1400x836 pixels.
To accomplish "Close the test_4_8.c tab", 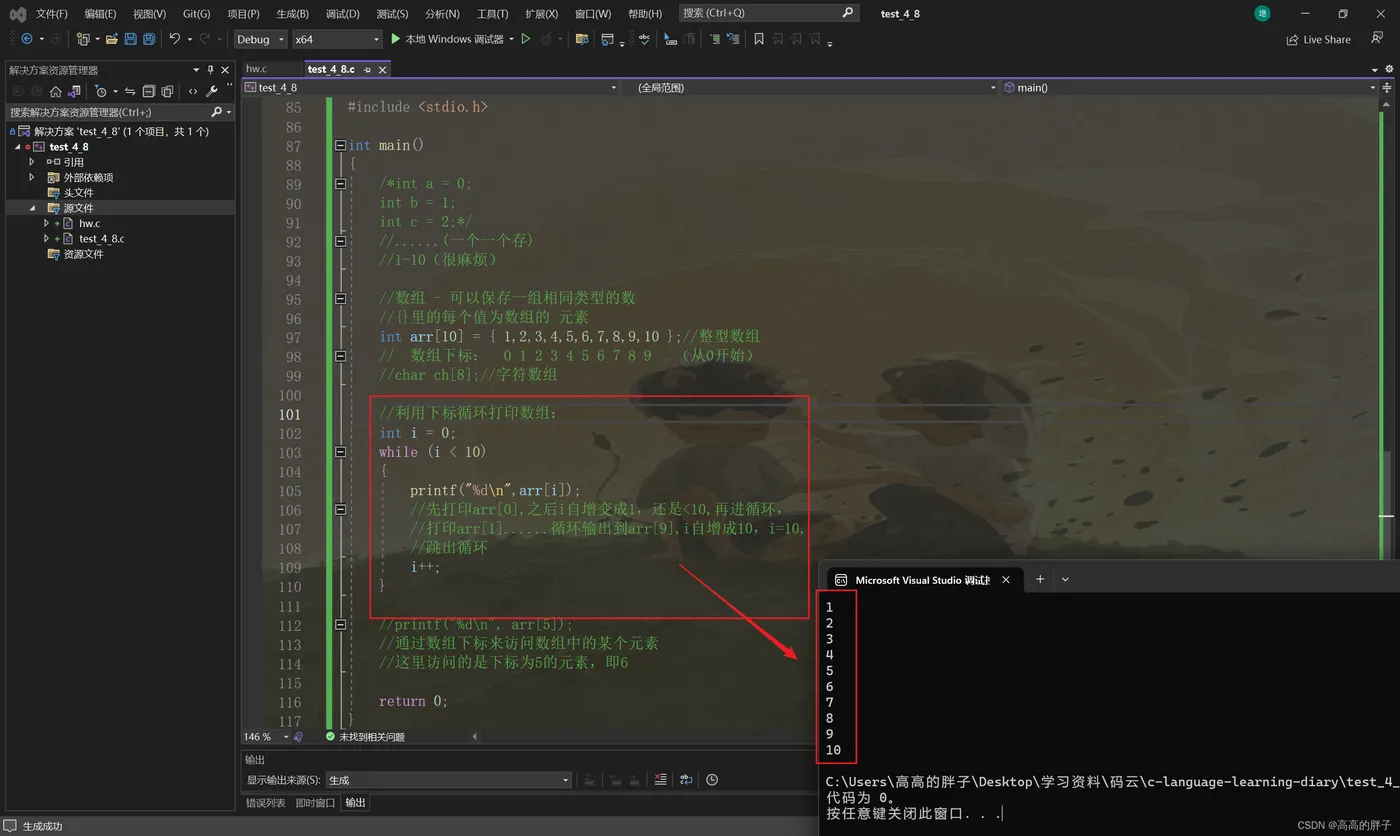I will [382, 70].
